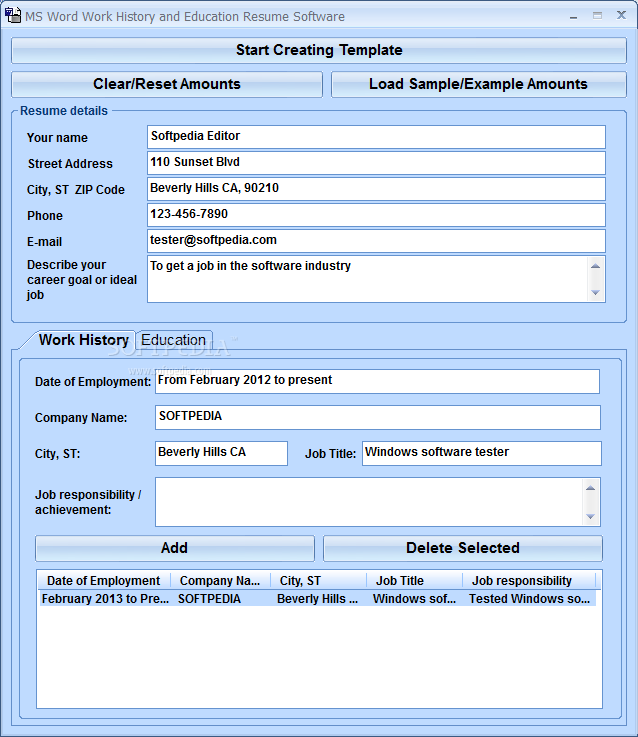Click job responsibility scrollbar up arrow
638x737 pixels.
(x=591, y=488)
